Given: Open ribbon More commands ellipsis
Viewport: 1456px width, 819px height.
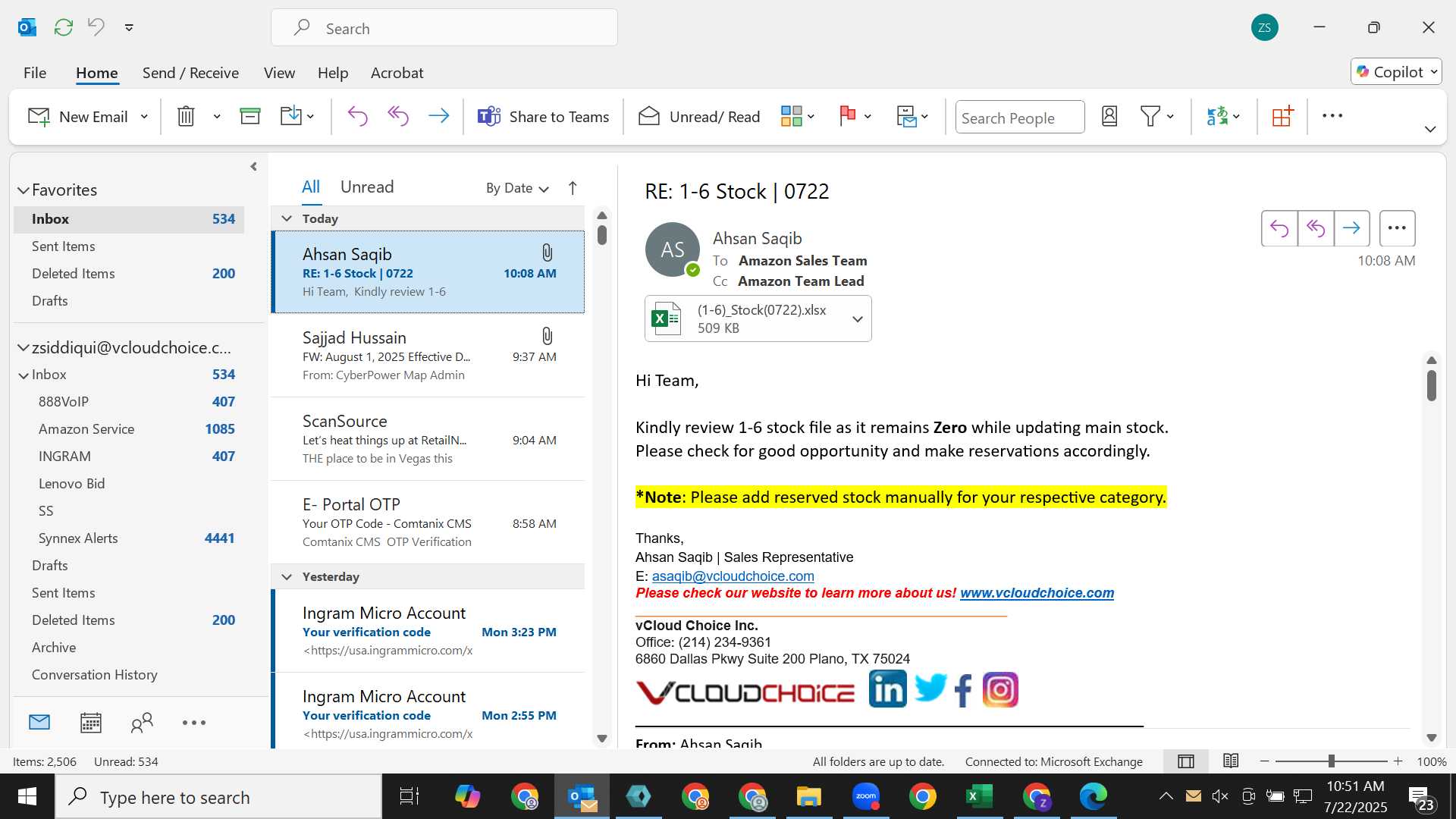Looking at the screenshot, I should click(x=1332, y=116).
